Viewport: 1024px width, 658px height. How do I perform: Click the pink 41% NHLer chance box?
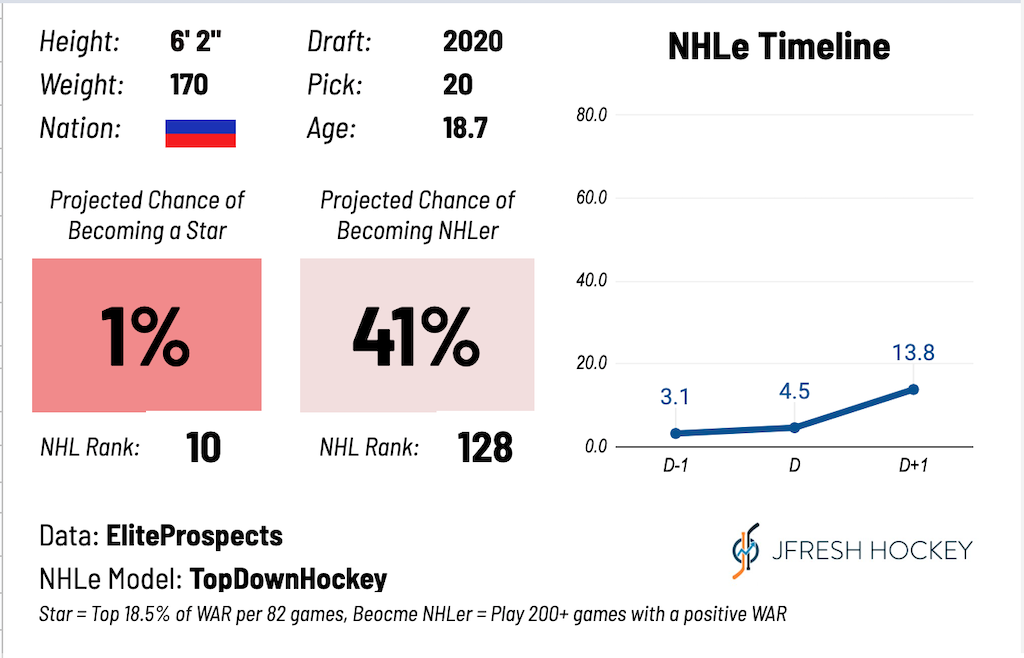417,335
